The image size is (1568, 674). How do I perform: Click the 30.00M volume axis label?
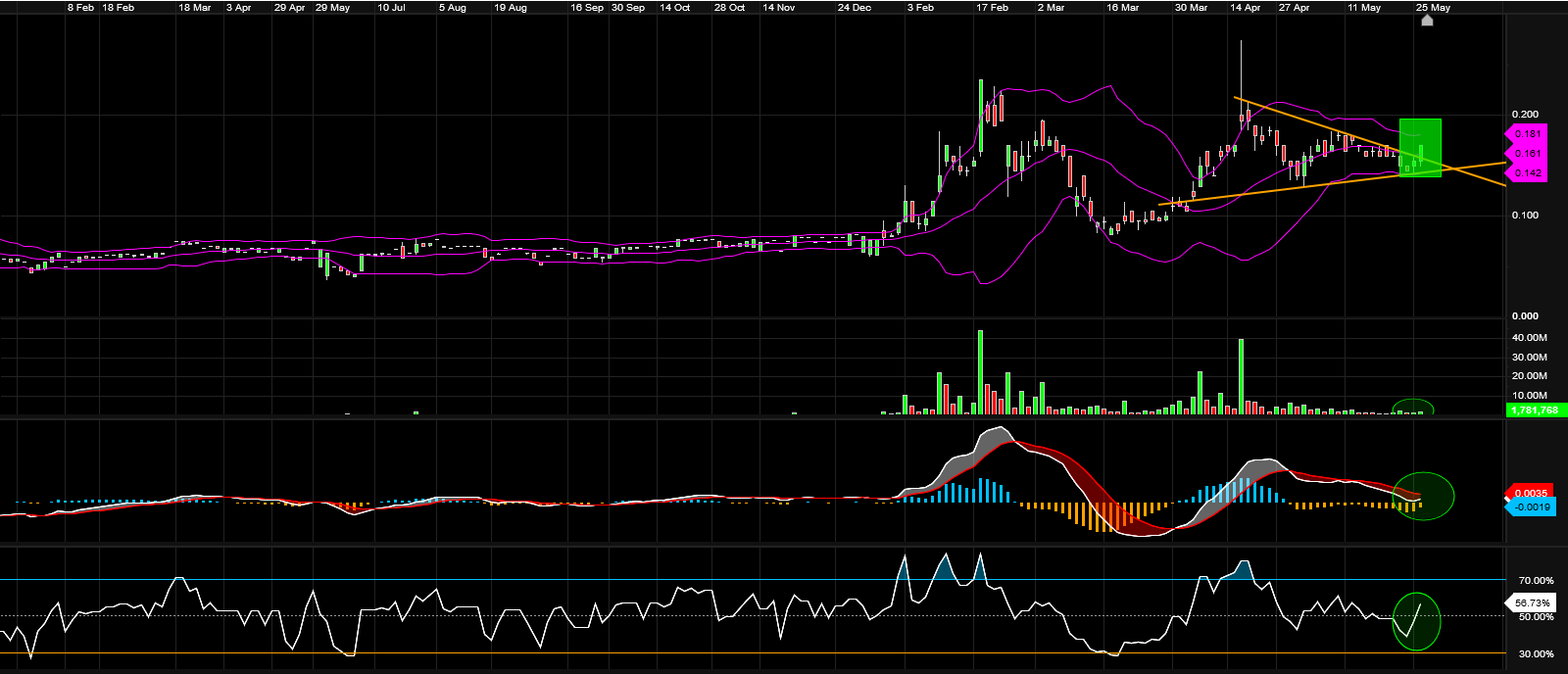(x=1530, y=358)
